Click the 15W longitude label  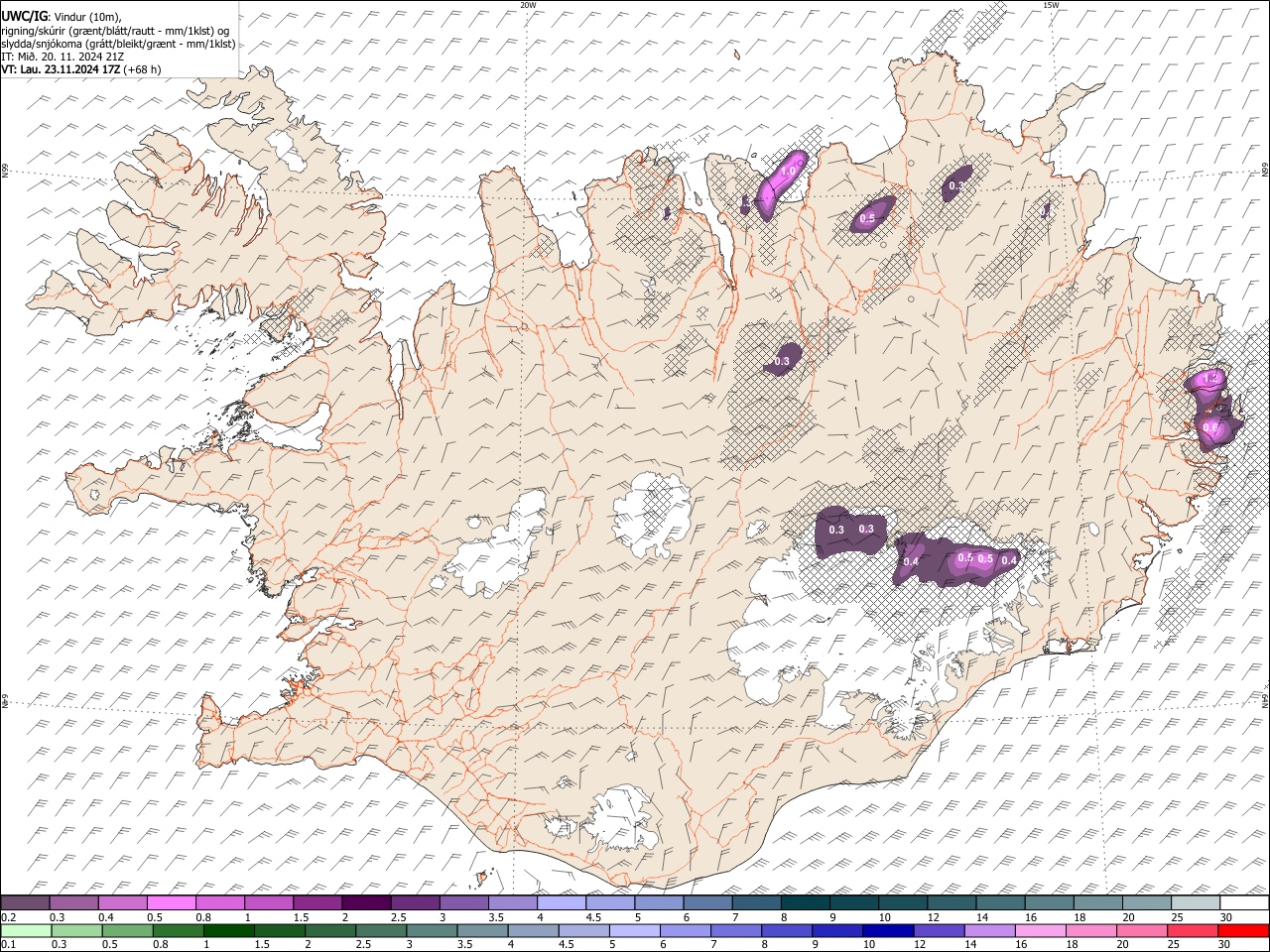pos(1050,5)
